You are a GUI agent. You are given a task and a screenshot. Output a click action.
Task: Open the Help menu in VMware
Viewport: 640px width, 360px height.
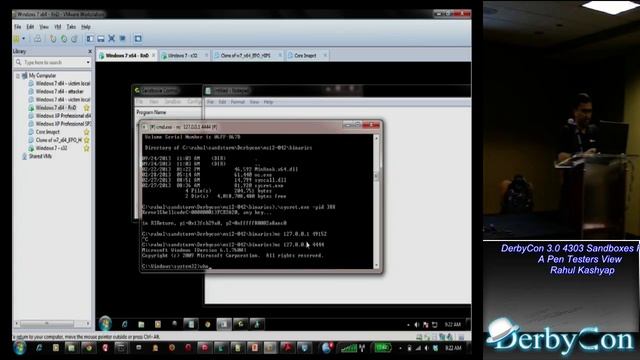point(86,27)
